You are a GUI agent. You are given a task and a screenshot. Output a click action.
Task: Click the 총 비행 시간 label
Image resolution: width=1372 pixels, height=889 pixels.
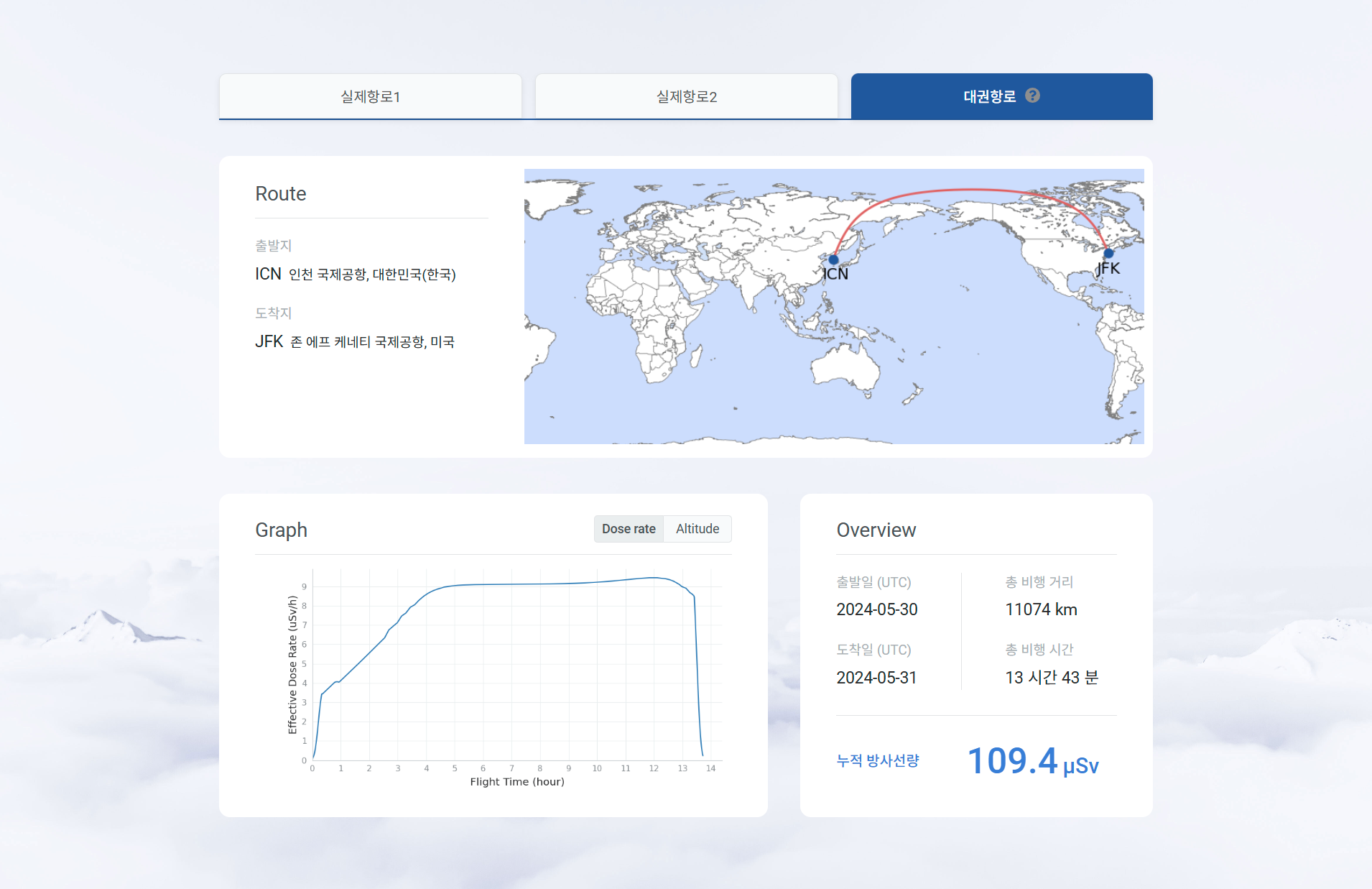1039,650
